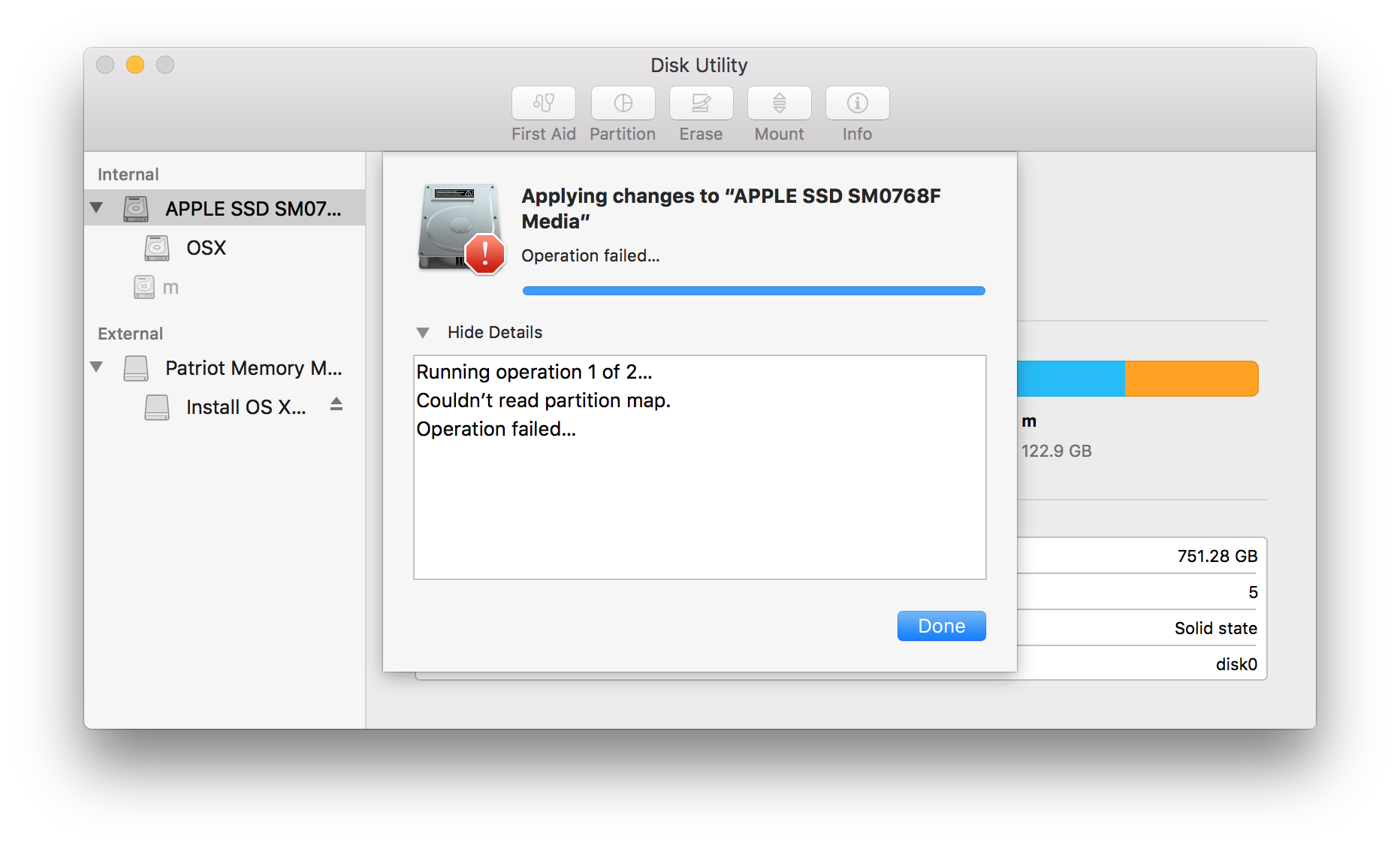Select the OSX volume row
The height and width of the screenshot is (849, 1400).
click(x=225, y=247)
